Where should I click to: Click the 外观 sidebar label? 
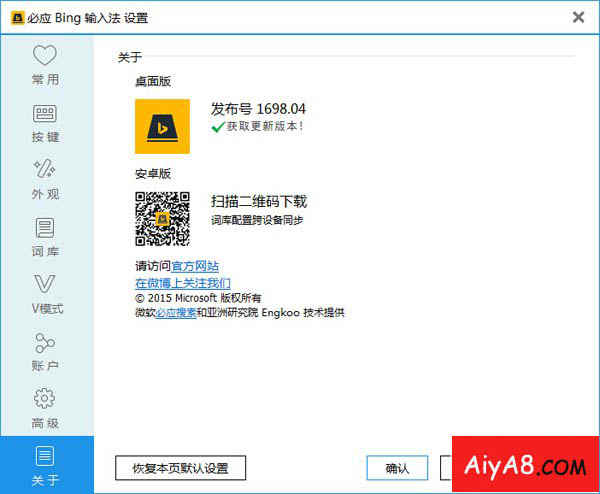46,194
